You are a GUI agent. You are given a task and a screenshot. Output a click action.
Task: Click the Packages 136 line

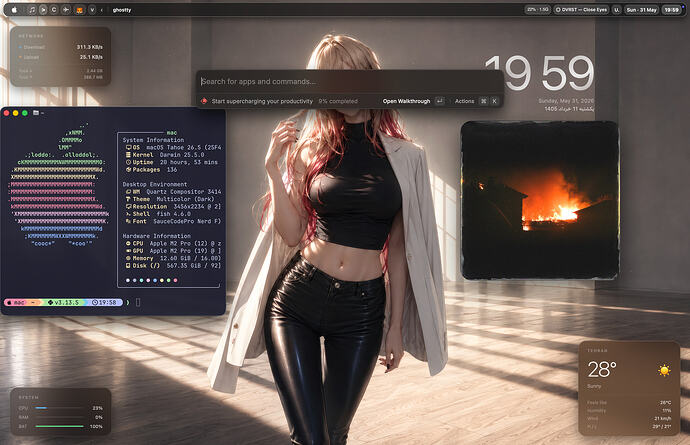(151, 170)
